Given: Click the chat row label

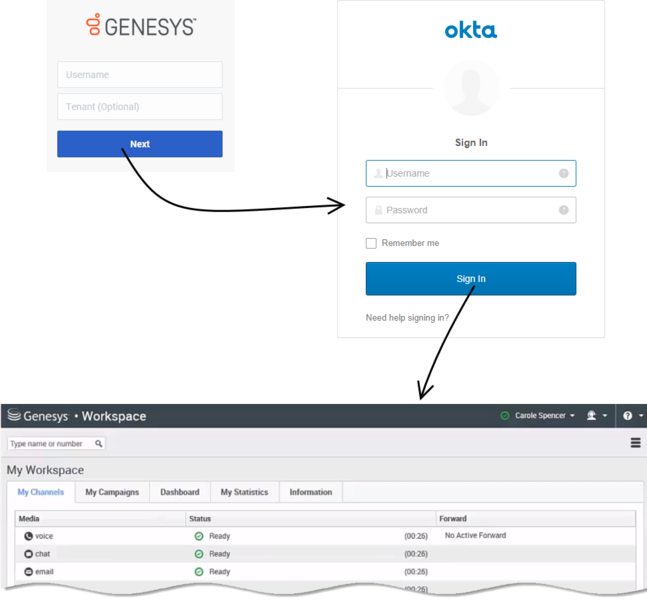Looking at the screenshot, I should tap(43, 554).
